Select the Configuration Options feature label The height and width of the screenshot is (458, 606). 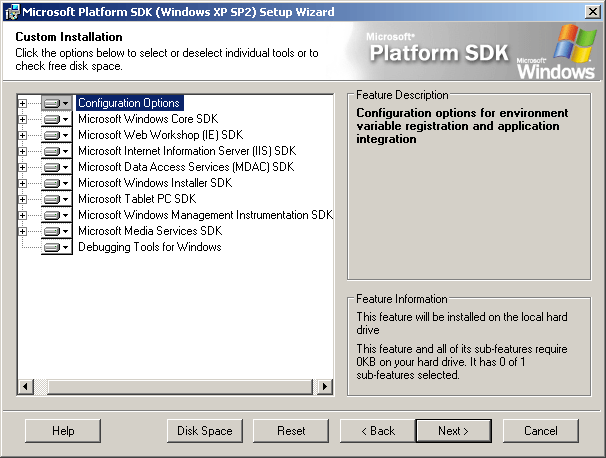tap(129, 103)
